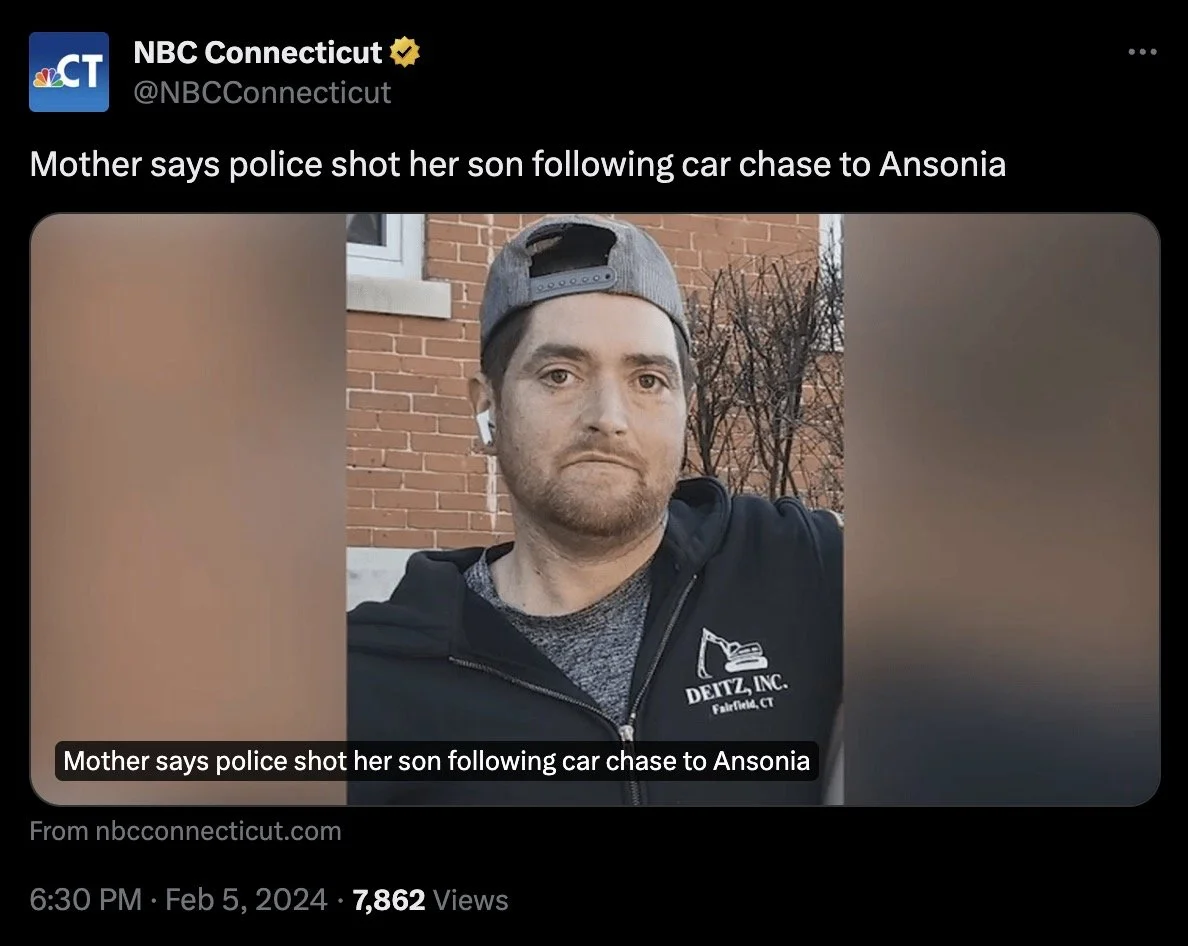Image resolution: width=1188 pixels, height=946 pixels.
Task: Click the caption overlay inside the video
Action: [436, 760]
